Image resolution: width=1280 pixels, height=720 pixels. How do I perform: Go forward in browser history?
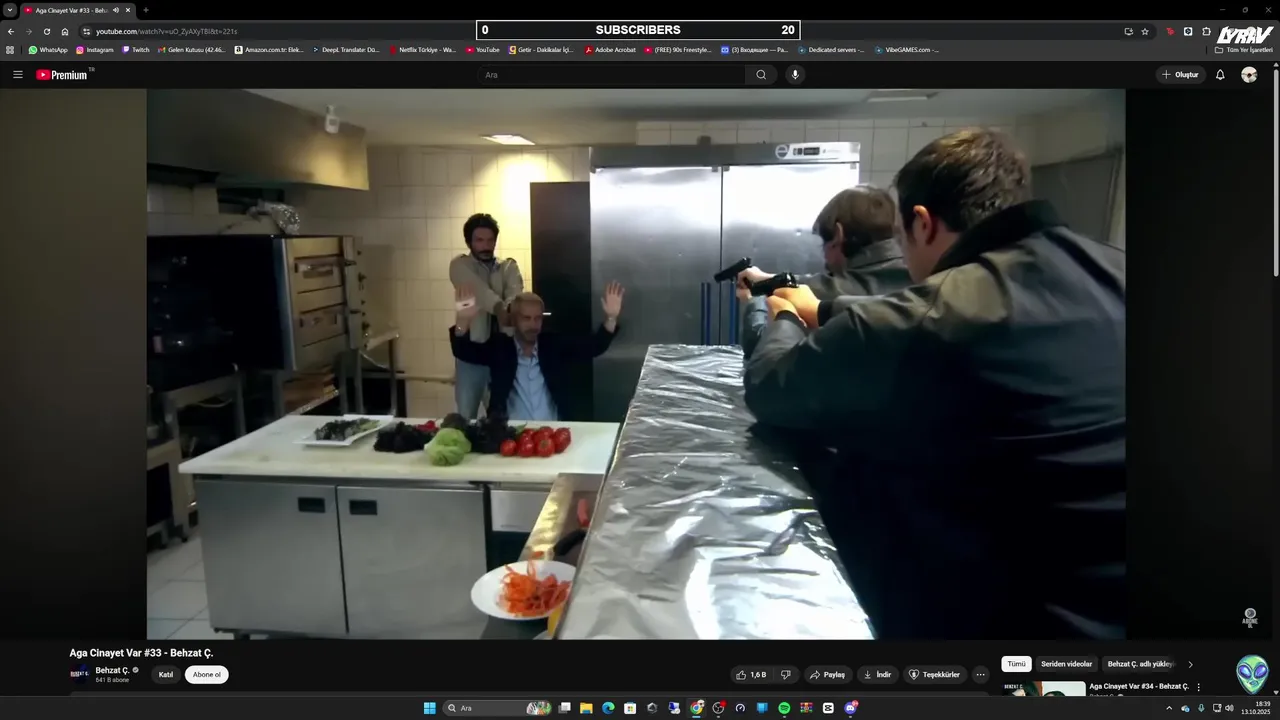[28, 31]
